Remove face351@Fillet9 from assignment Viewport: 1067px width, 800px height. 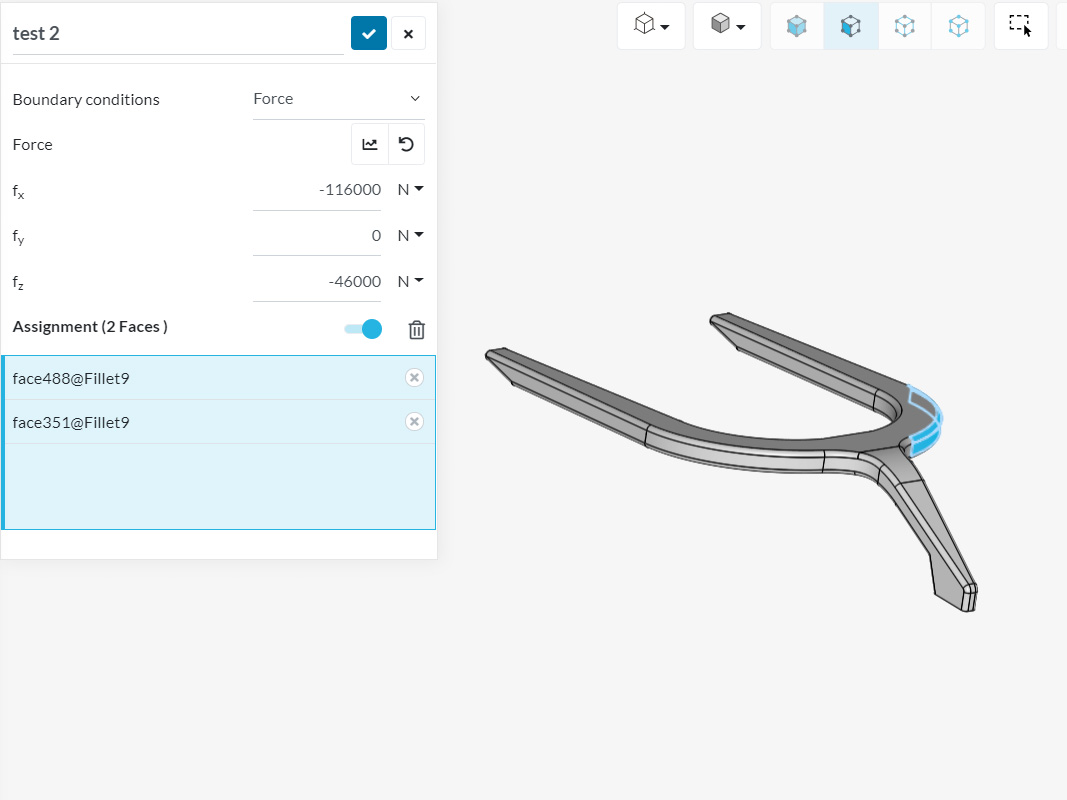coord(414,422)
